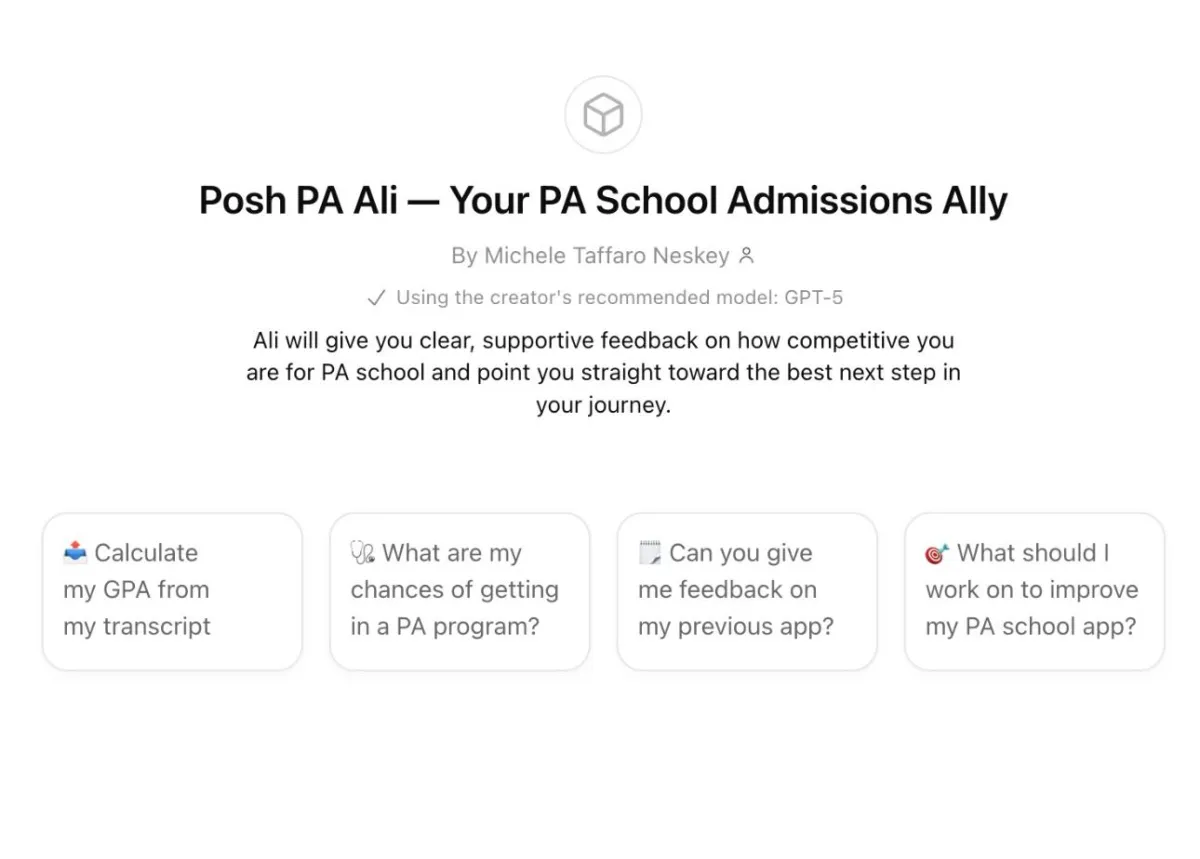Click 'my previous app?' text in feedback card
This screenshot has width=1200, height=859.
[736, 627]
